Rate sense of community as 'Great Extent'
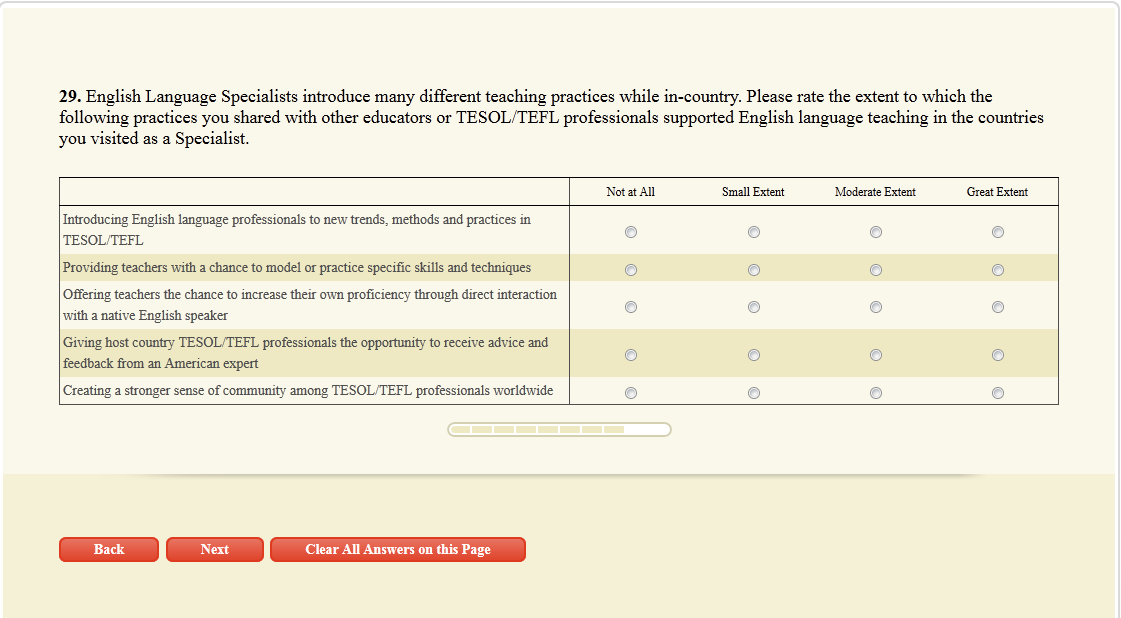This screenshot has height=618, width=1121. coord(998,393)
